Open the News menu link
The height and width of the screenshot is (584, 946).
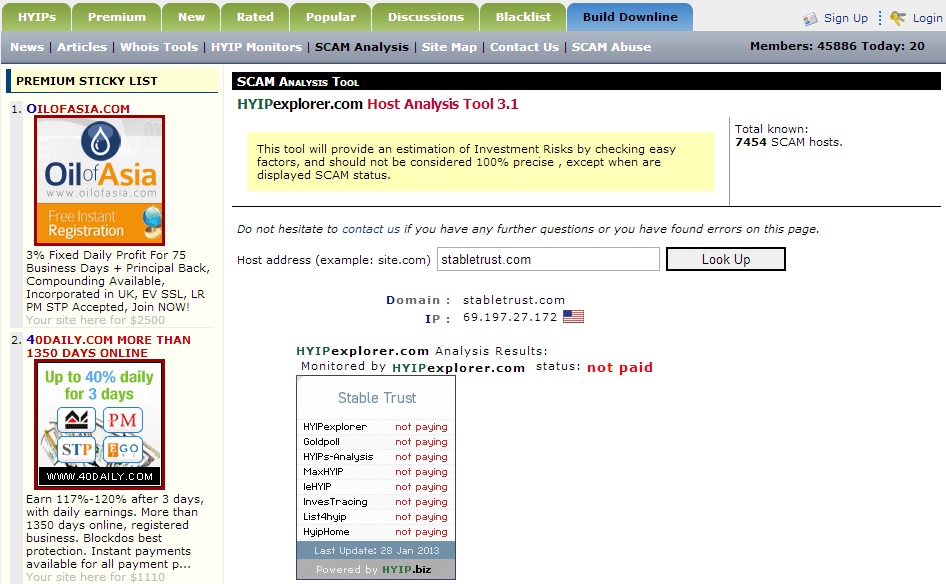point(27,47)
